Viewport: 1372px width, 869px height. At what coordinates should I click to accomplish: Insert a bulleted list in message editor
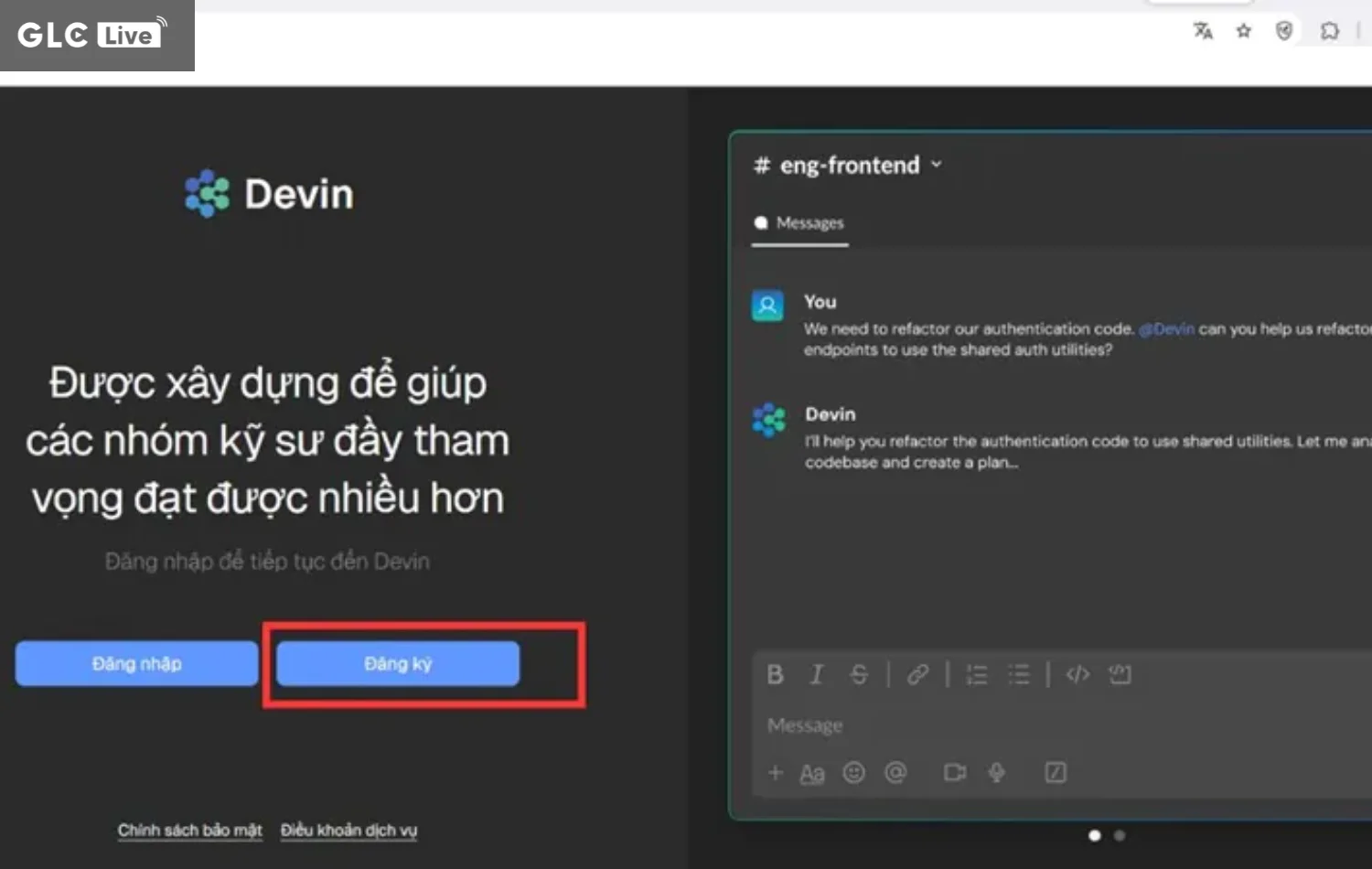[x=1018, y=674]
